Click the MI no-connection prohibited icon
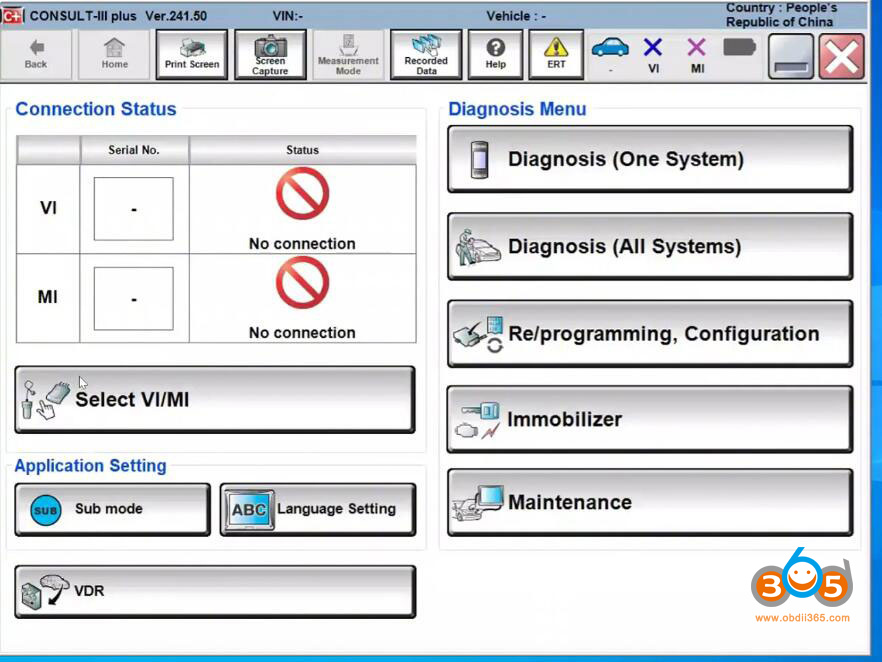This screenshot has width=882, height=662. click(x=302, y=282)
